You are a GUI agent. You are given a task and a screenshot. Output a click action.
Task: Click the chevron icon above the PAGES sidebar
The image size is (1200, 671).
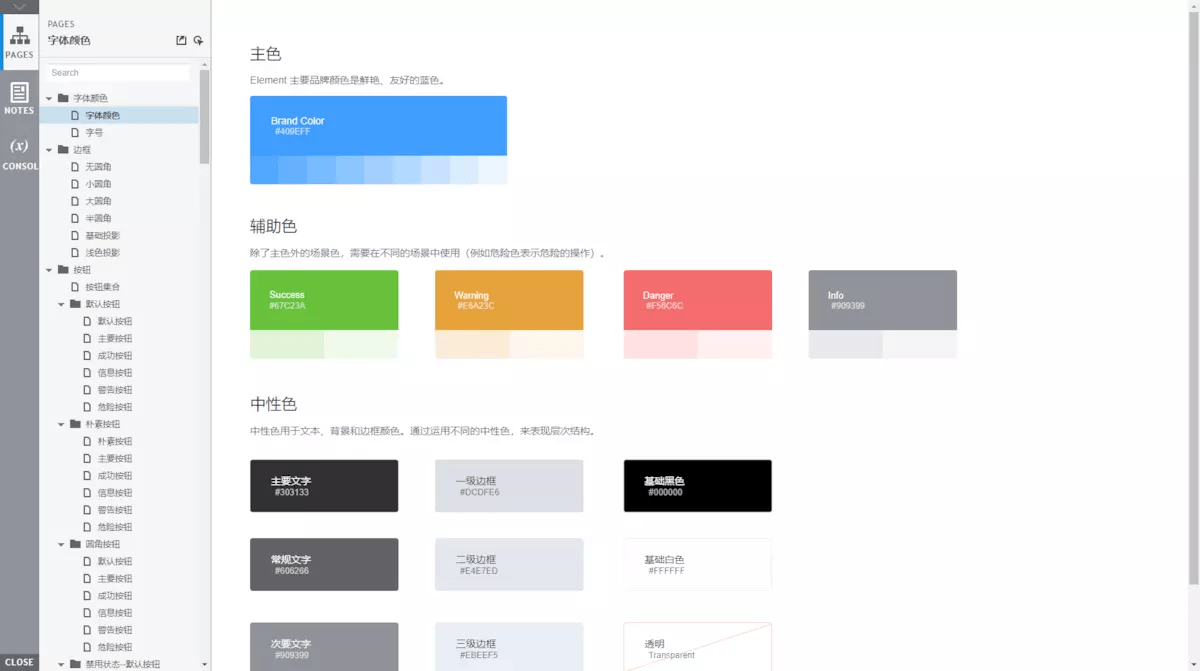click(x=19, y=8)
